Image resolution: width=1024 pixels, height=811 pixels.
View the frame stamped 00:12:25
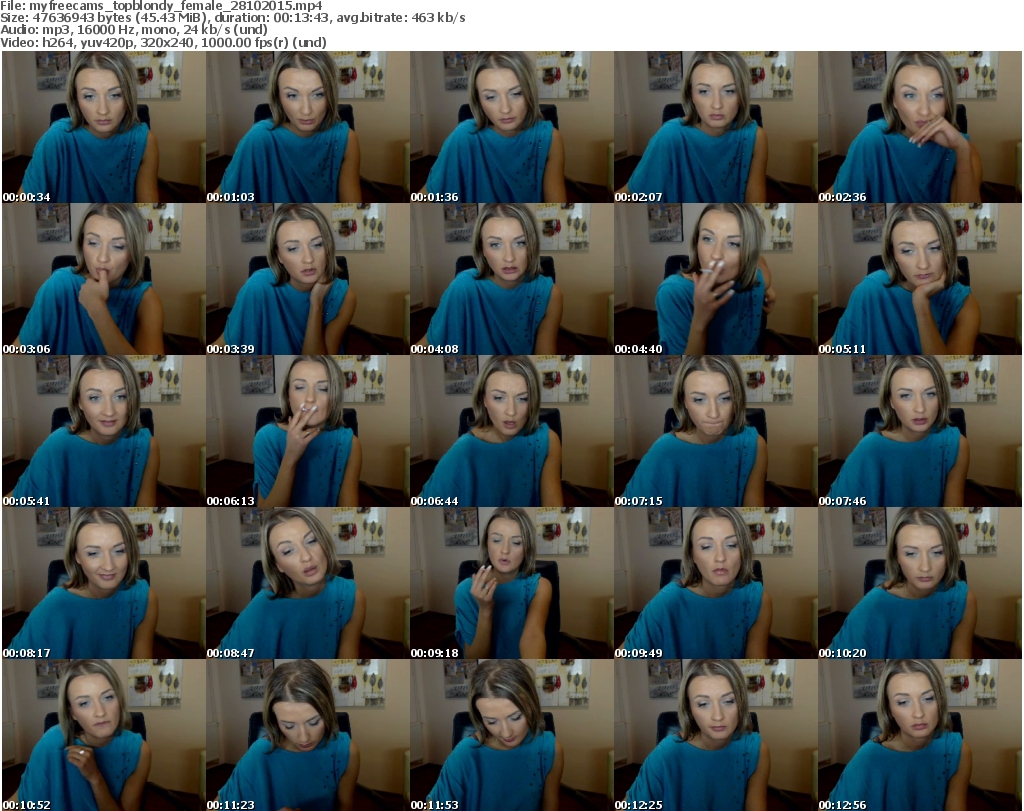click(716, 735)
